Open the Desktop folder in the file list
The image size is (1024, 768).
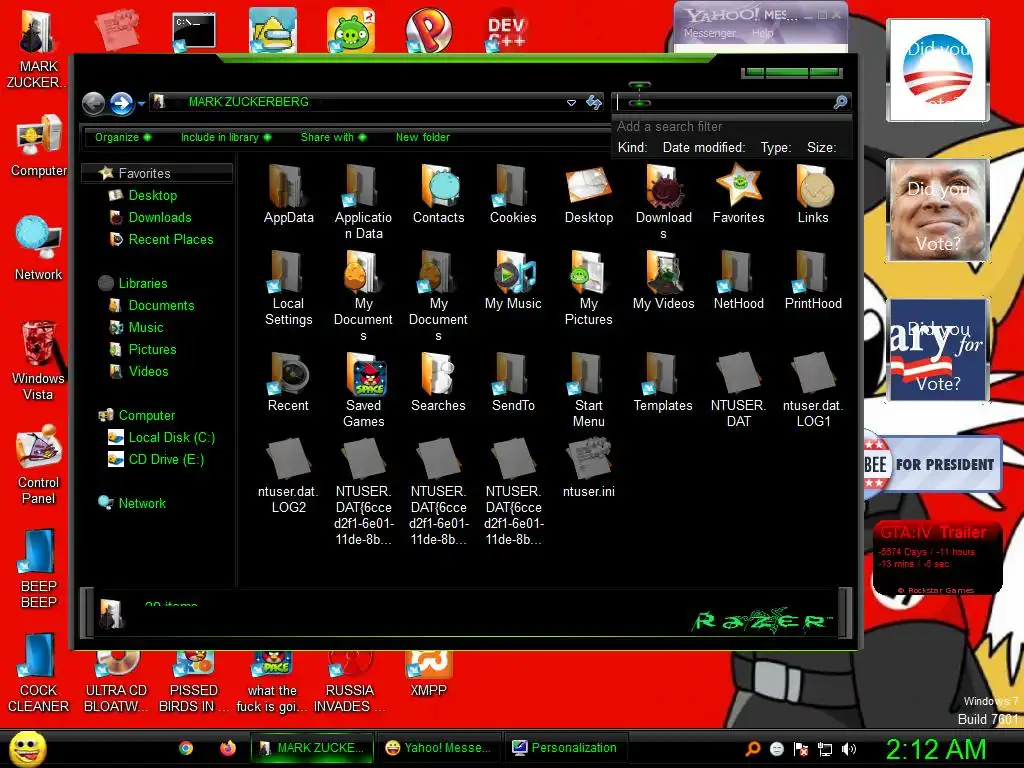588,194
